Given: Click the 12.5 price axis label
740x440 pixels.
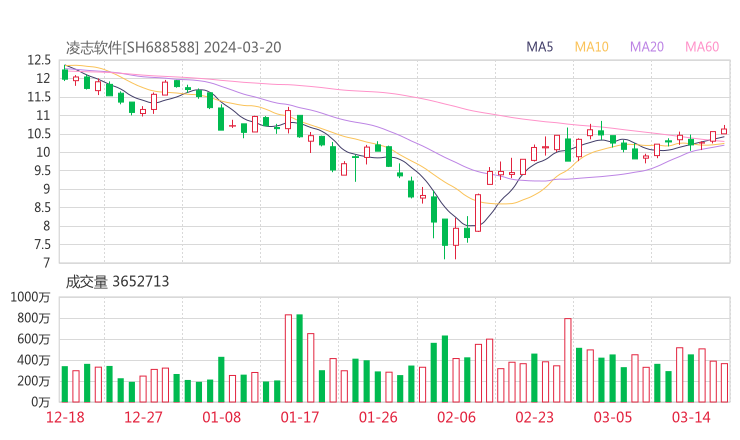Looking at the screenshot, I should click(39, 60).
